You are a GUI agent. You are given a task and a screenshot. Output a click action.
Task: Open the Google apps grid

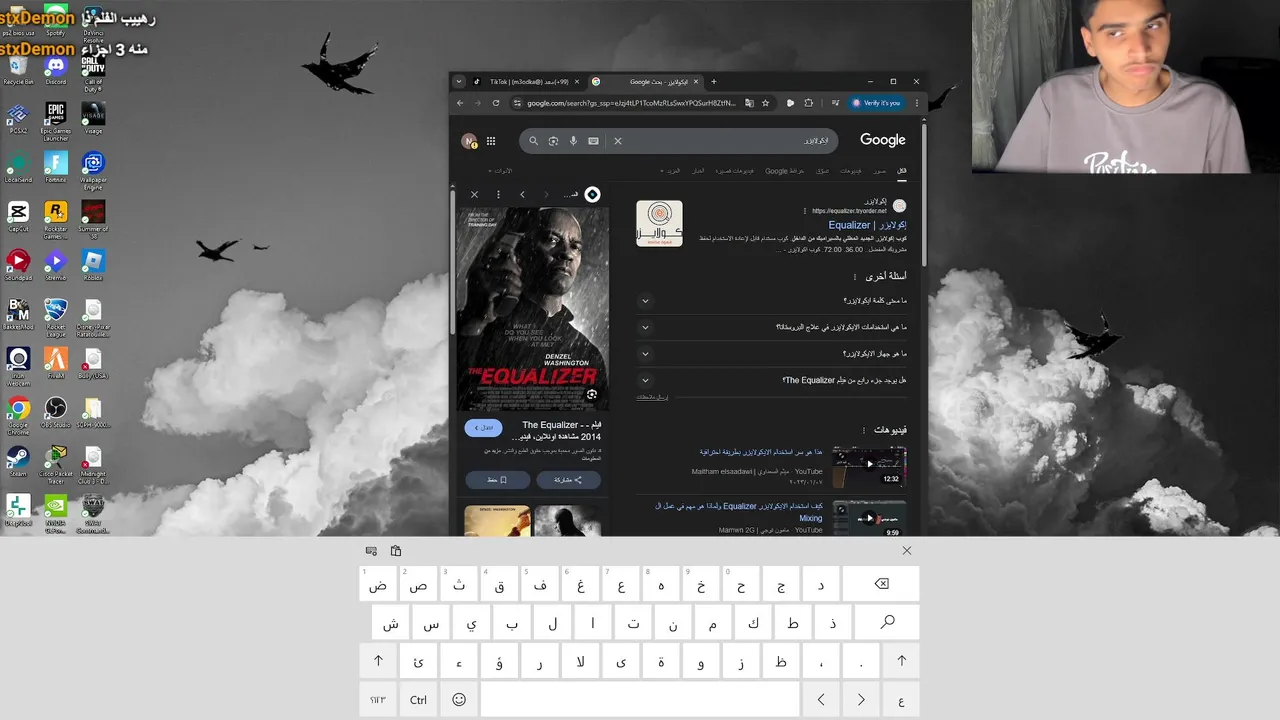[491, 141]
